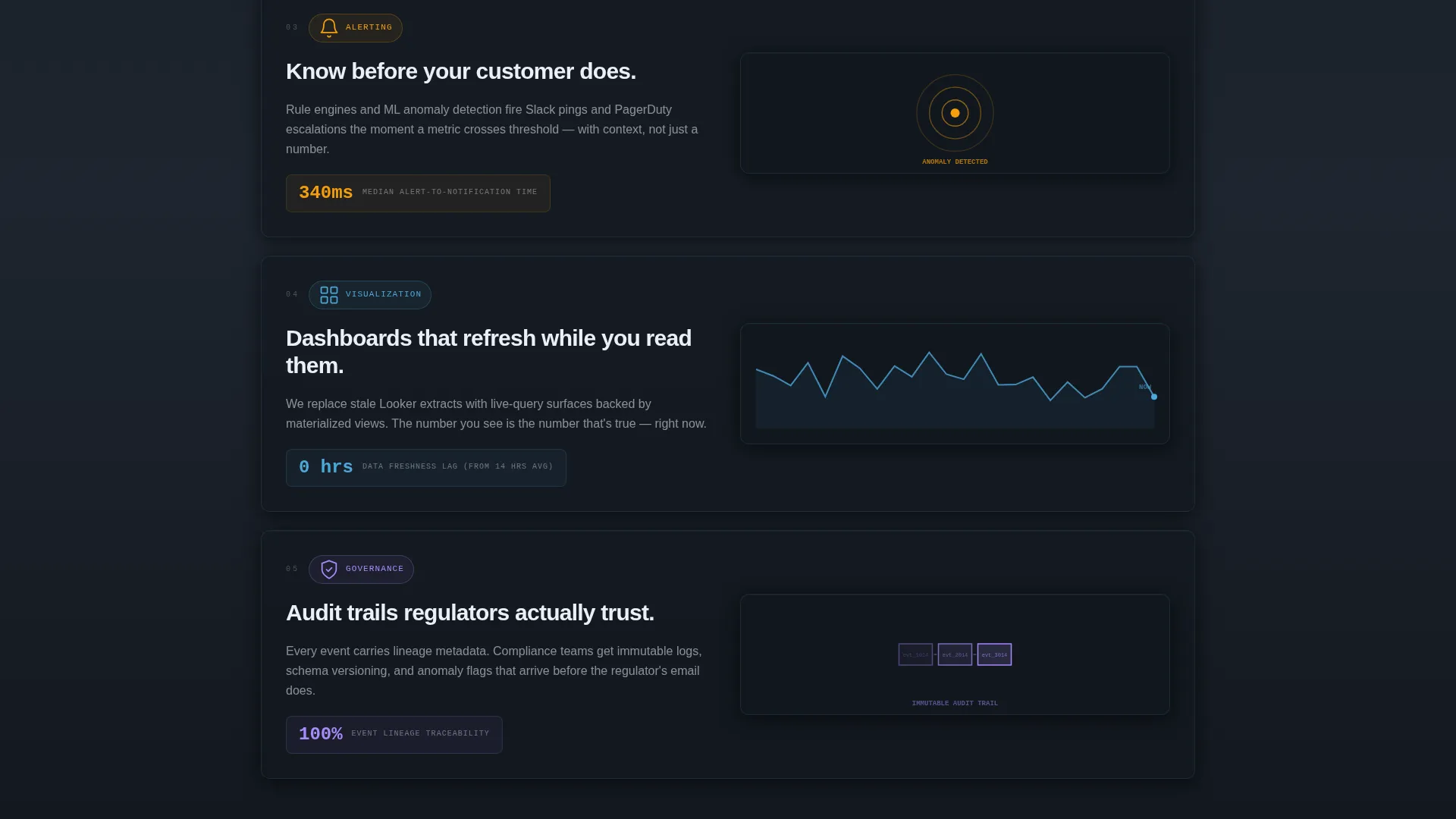Select the GOVERNANCE badge label text
Viewport: 1456px width, 819px height.
(x=375, y=569)
